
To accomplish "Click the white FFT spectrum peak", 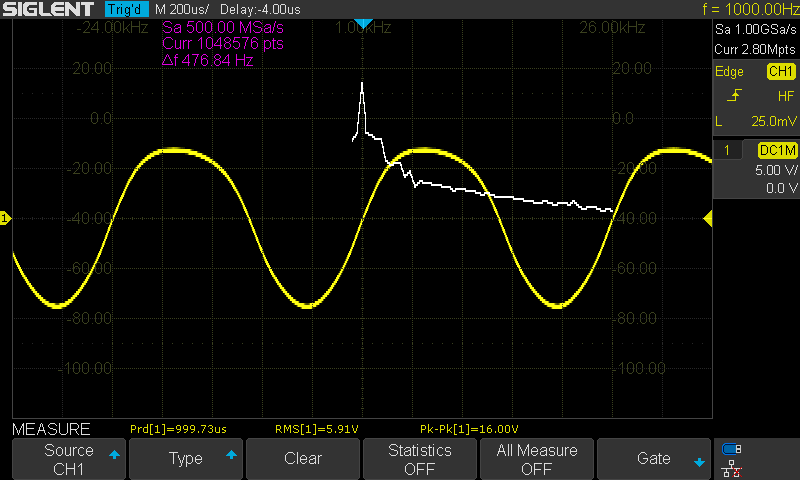I will click(362, 85).
